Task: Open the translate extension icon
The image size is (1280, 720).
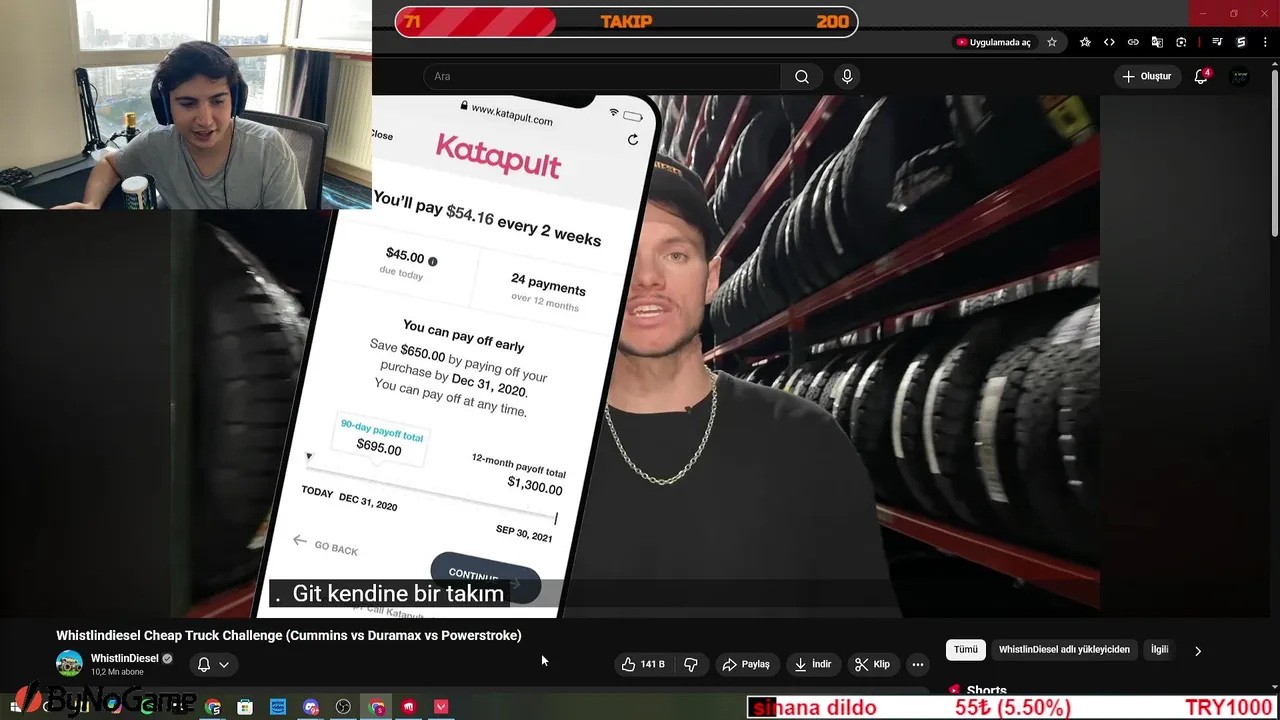Action: (1157, 42)
